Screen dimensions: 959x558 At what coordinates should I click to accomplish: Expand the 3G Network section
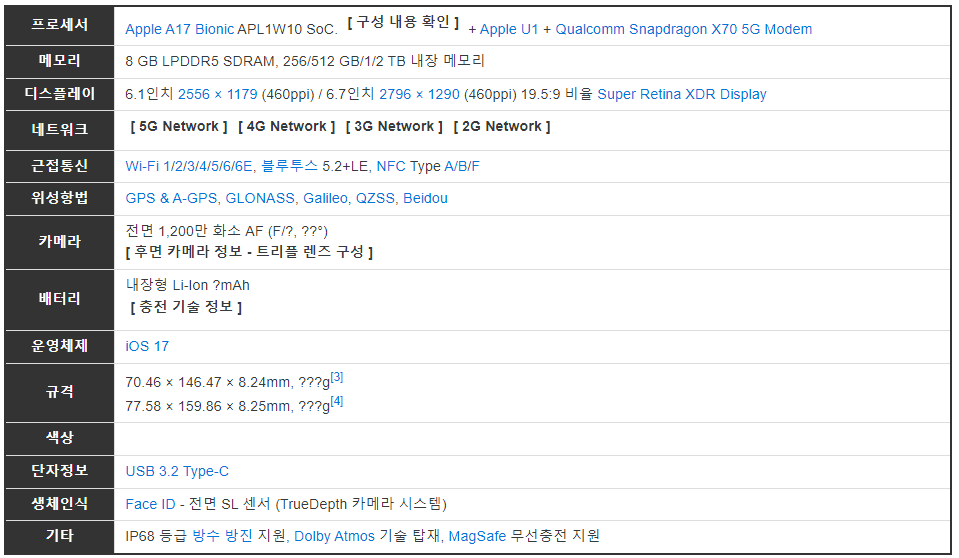(394, 127)
